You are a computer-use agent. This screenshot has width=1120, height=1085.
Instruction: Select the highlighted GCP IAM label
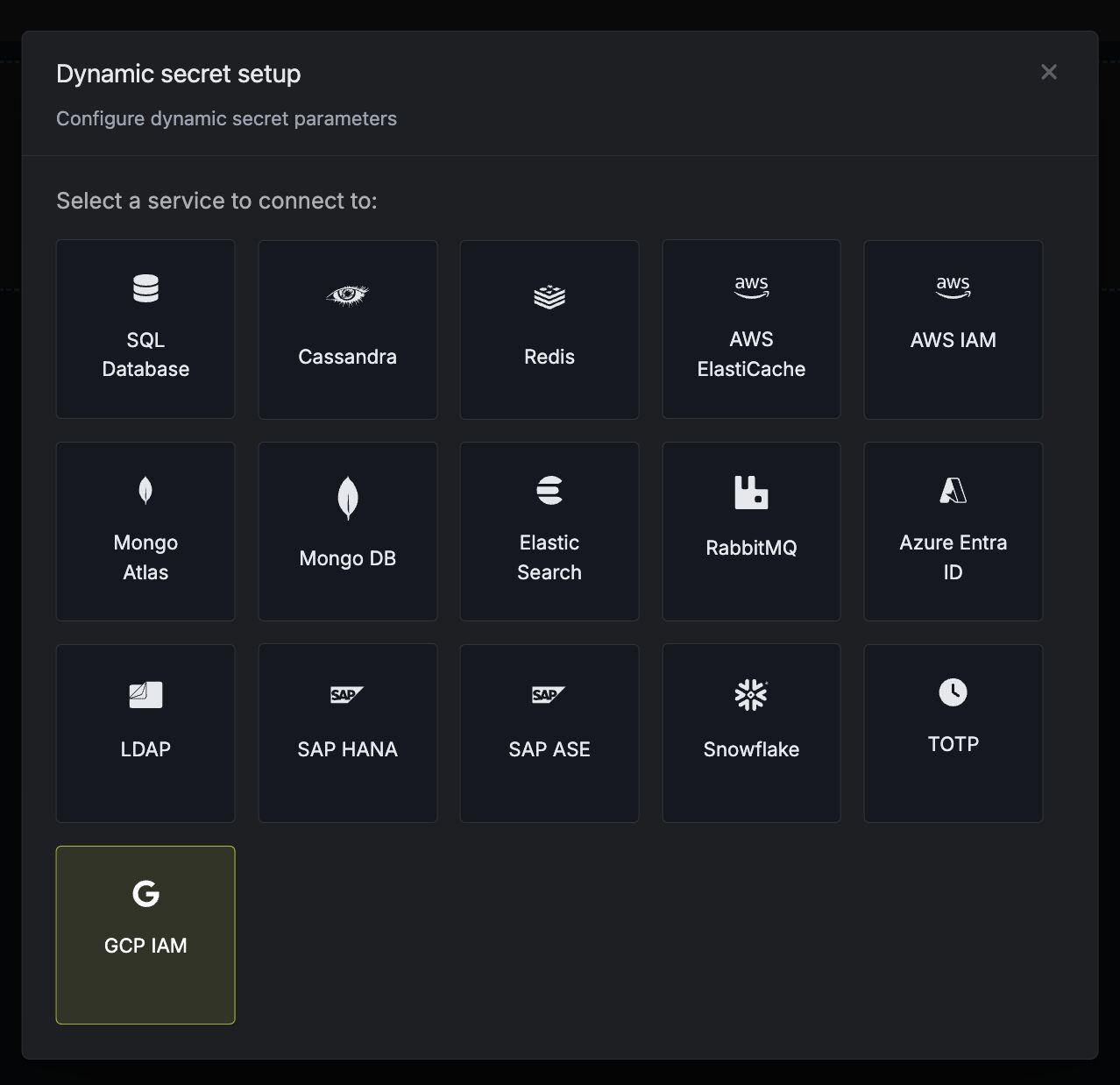[145, 946]
